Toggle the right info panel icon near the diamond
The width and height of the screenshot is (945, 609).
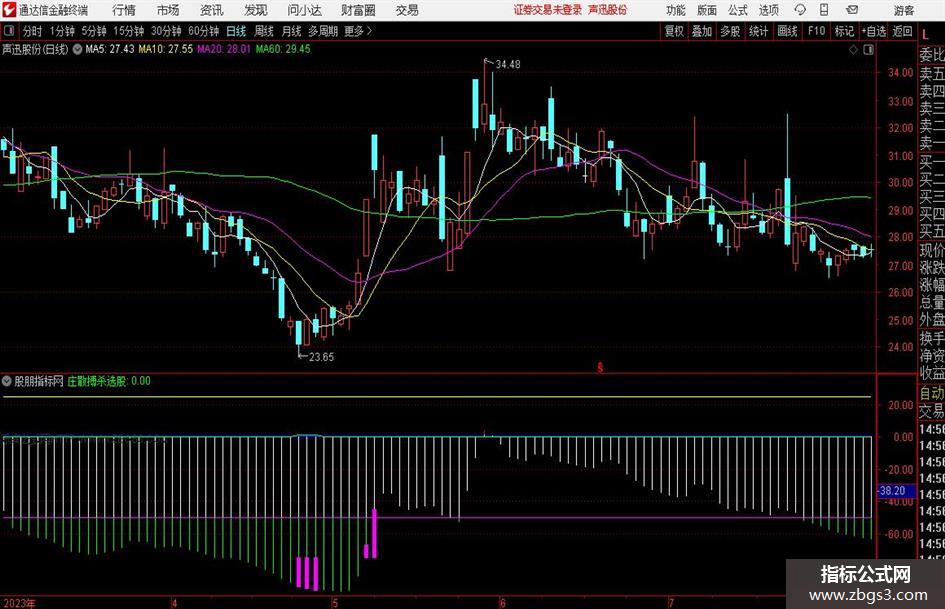click(x=868, y=50)
